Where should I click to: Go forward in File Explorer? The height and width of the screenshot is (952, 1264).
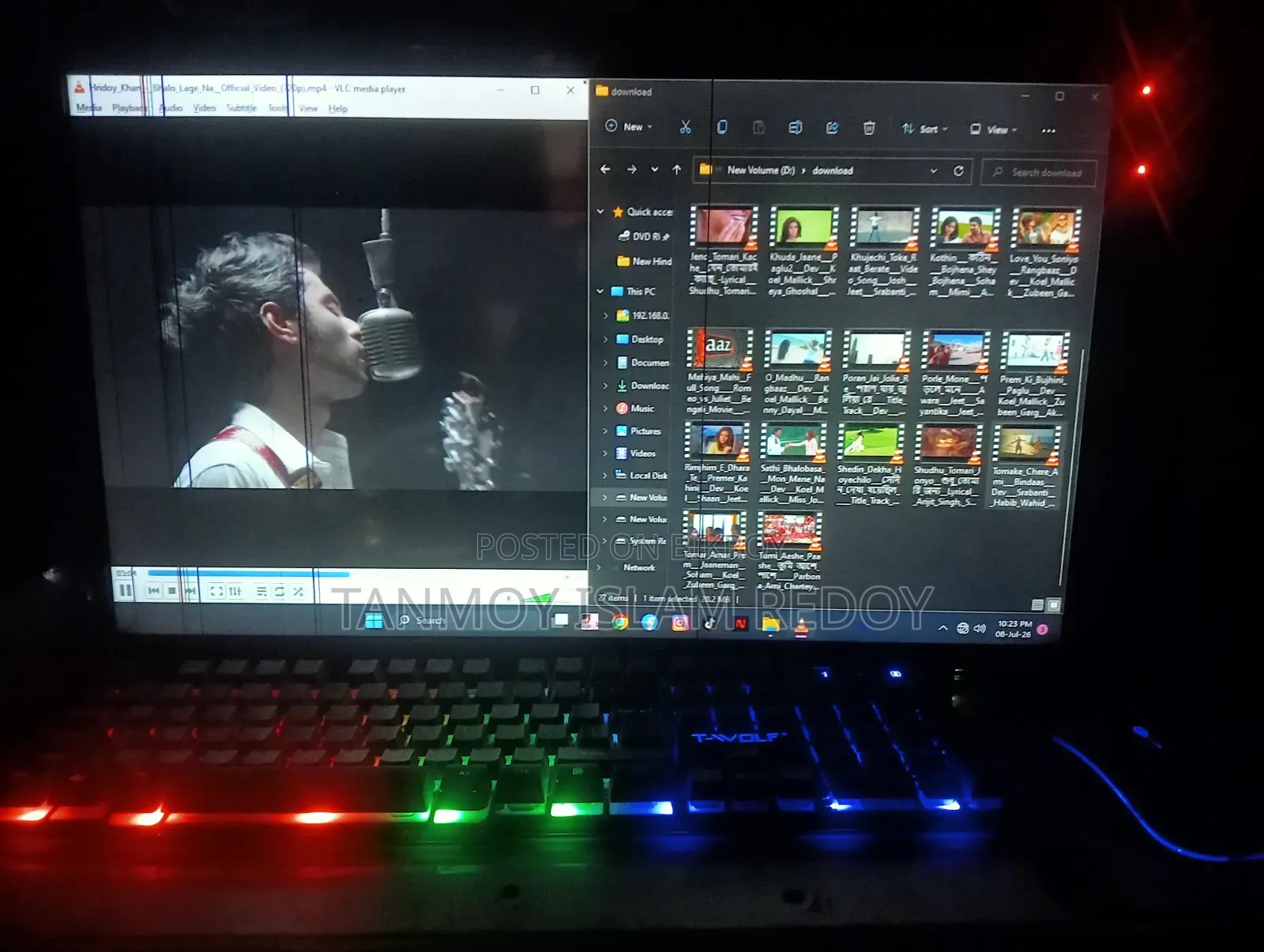[631, 169]
